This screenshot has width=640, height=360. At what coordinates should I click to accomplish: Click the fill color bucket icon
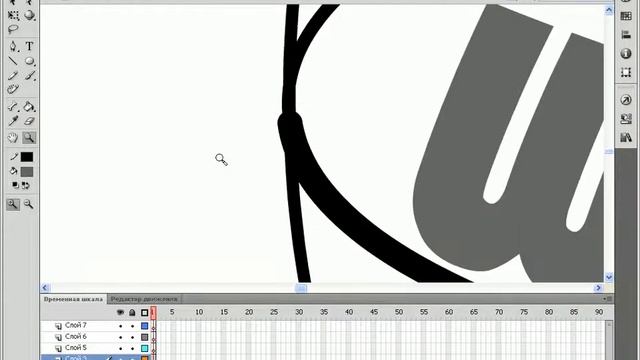point(13,171)
